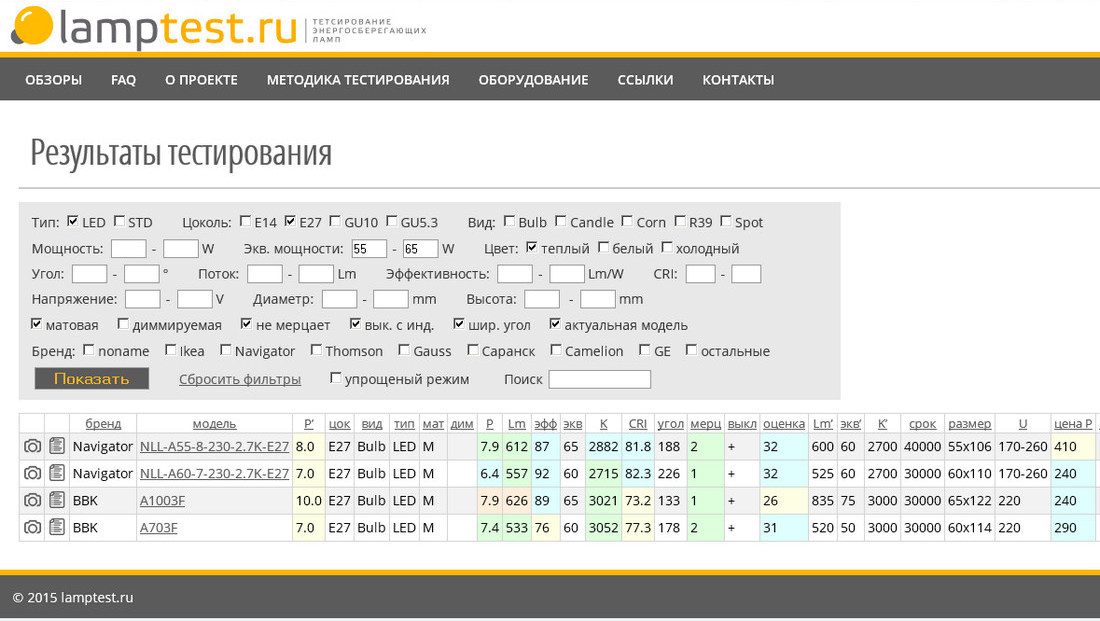This screenshot has width=1100, height=621.
Task: Open model link NLL-A55-8-230-2.7K-E27
Action: (214, 446)
